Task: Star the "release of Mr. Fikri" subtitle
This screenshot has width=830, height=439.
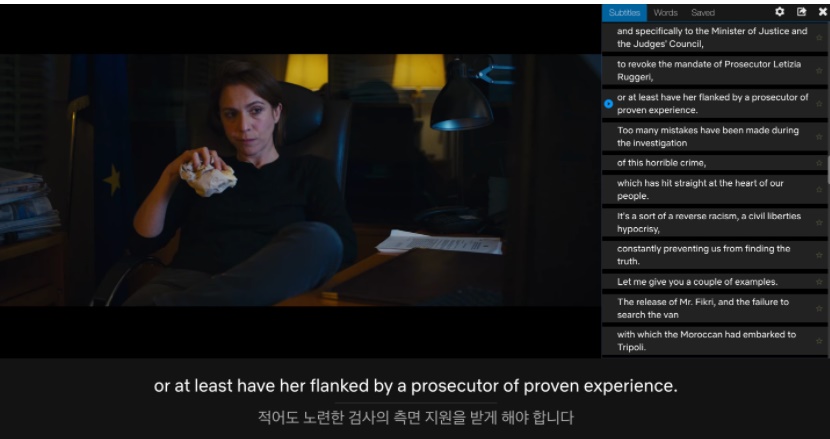Action: pyautogui.click(x=819, y=308)
